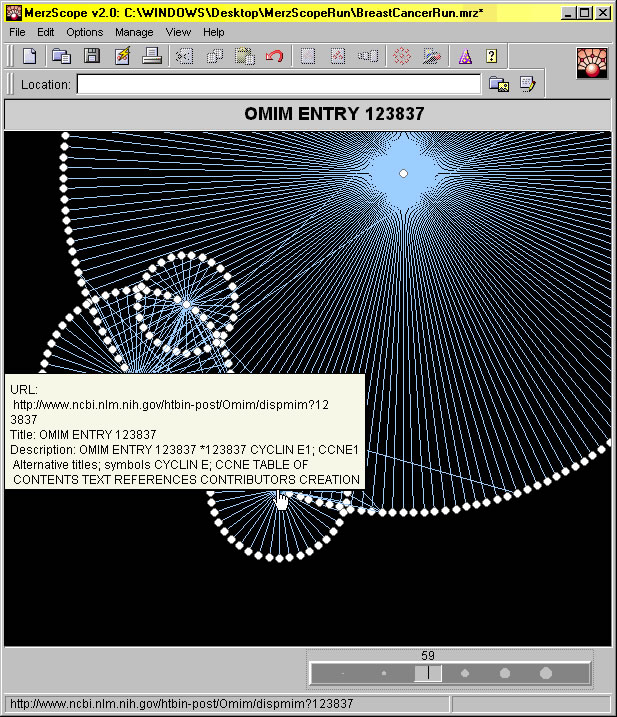Click the yellow help question mark icon
617x717 pixels.
click(491, 56)
